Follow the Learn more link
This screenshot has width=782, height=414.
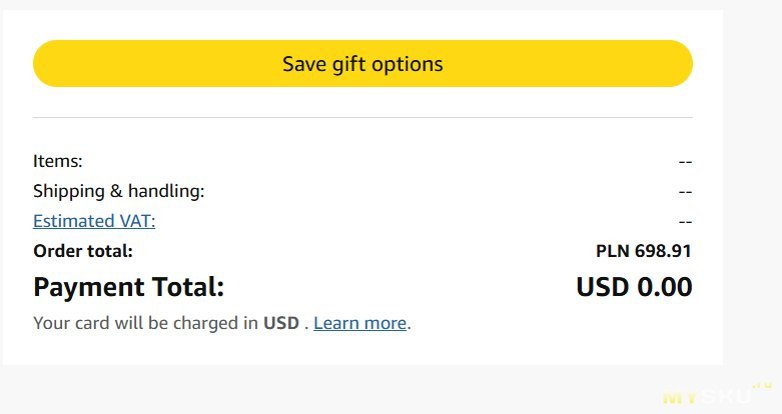click(x=360, y=323)
